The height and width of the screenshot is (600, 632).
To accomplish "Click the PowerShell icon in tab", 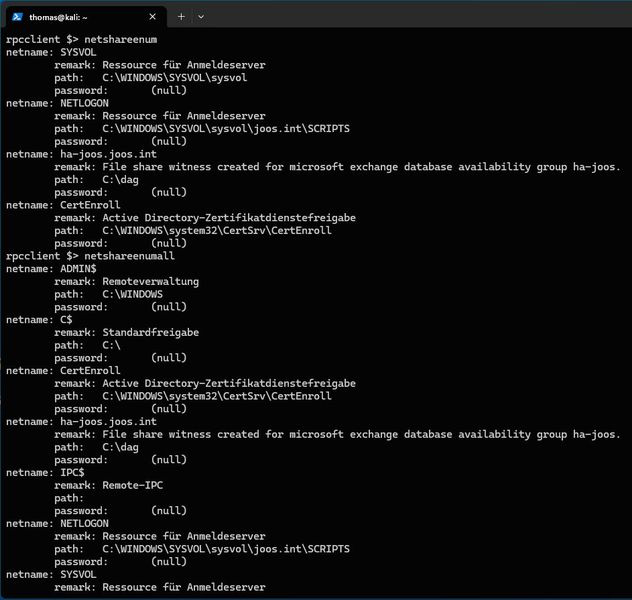I will (17, 17).
